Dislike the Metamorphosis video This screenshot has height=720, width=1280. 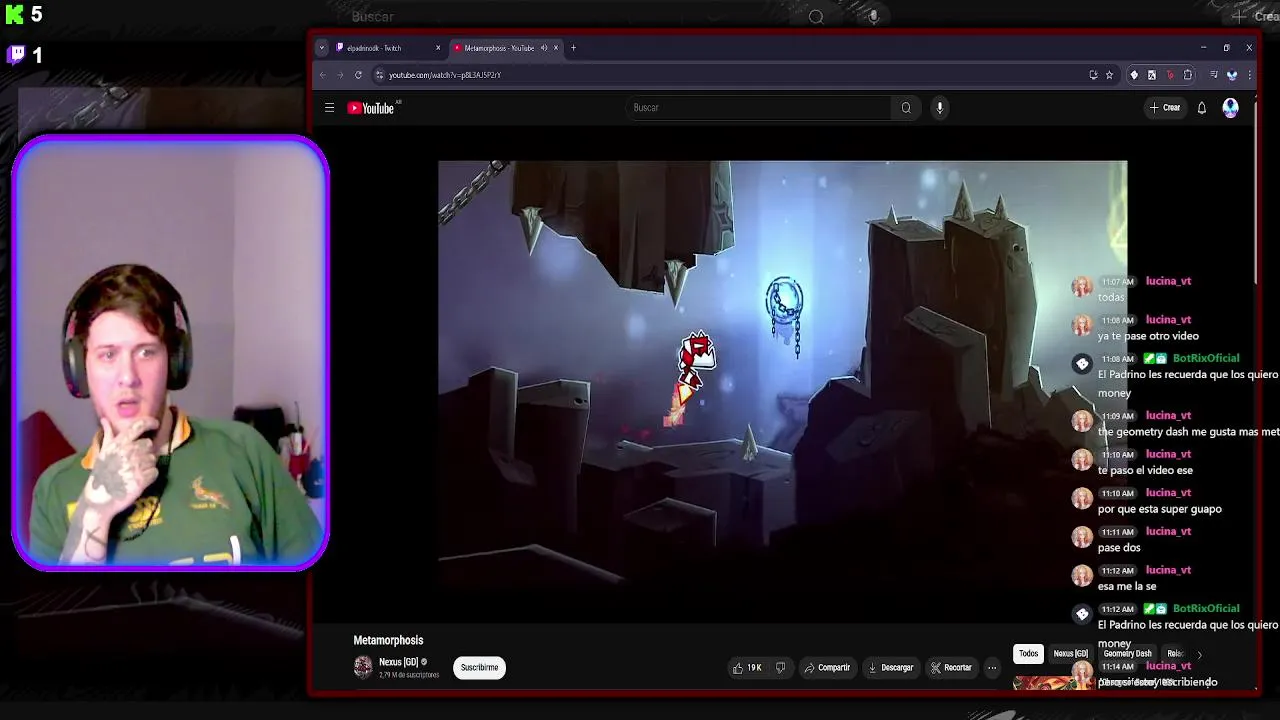[x=781, y=668]
